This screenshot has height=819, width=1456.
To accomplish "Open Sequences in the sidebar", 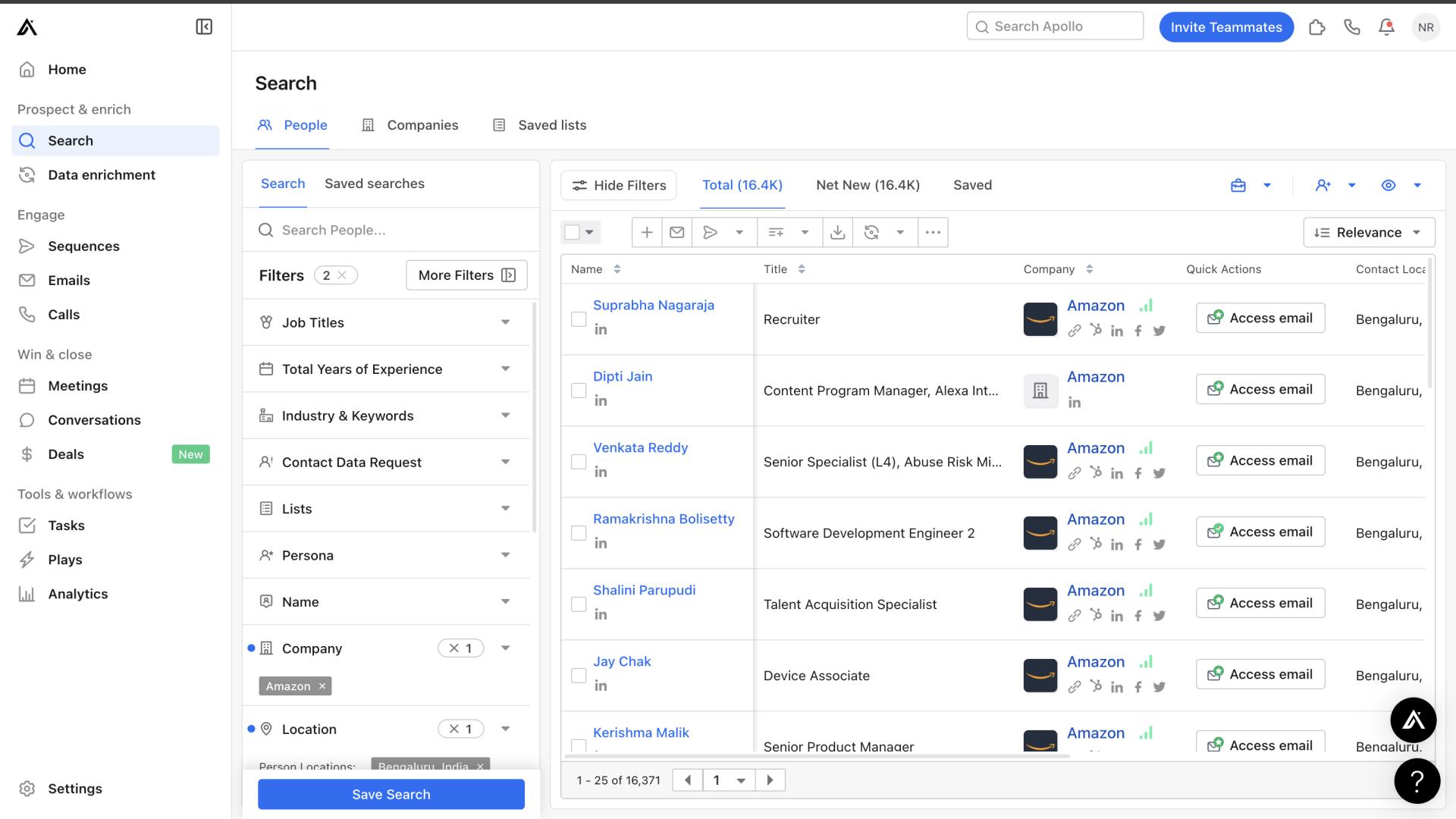I will coord(83,246).
